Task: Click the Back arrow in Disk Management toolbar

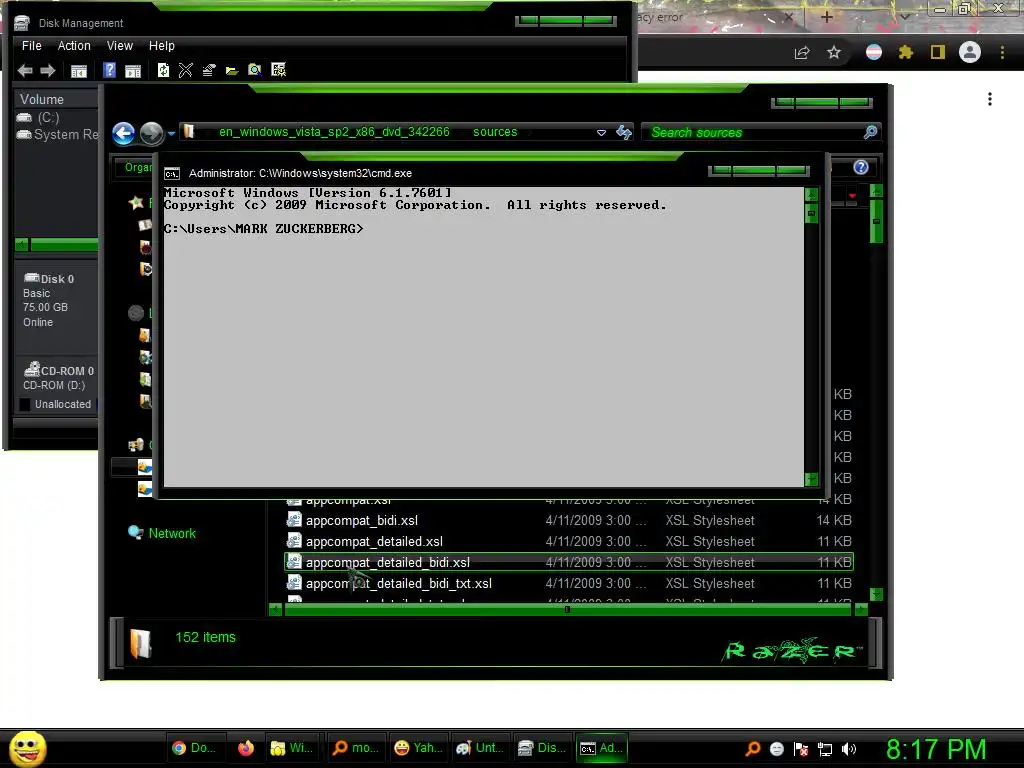Action: (25, 70)
